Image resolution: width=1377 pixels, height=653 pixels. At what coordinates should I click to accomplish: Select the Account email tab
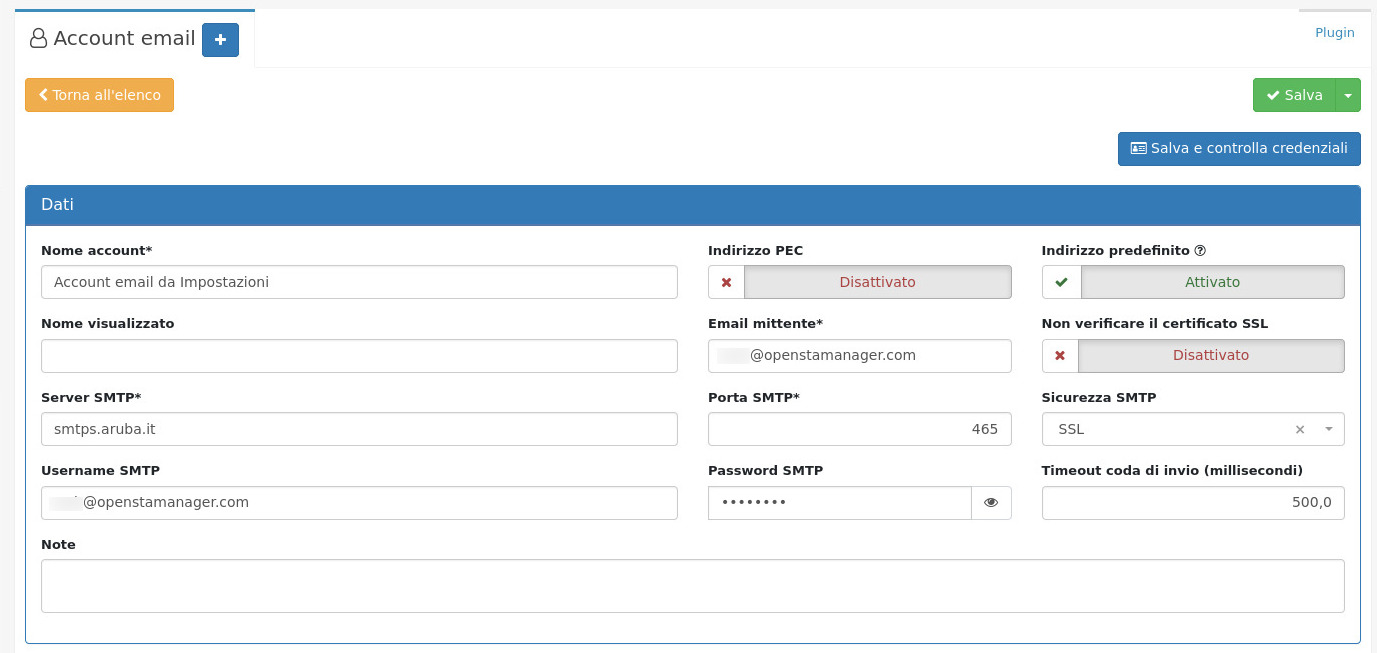click(x=113, y=39)
